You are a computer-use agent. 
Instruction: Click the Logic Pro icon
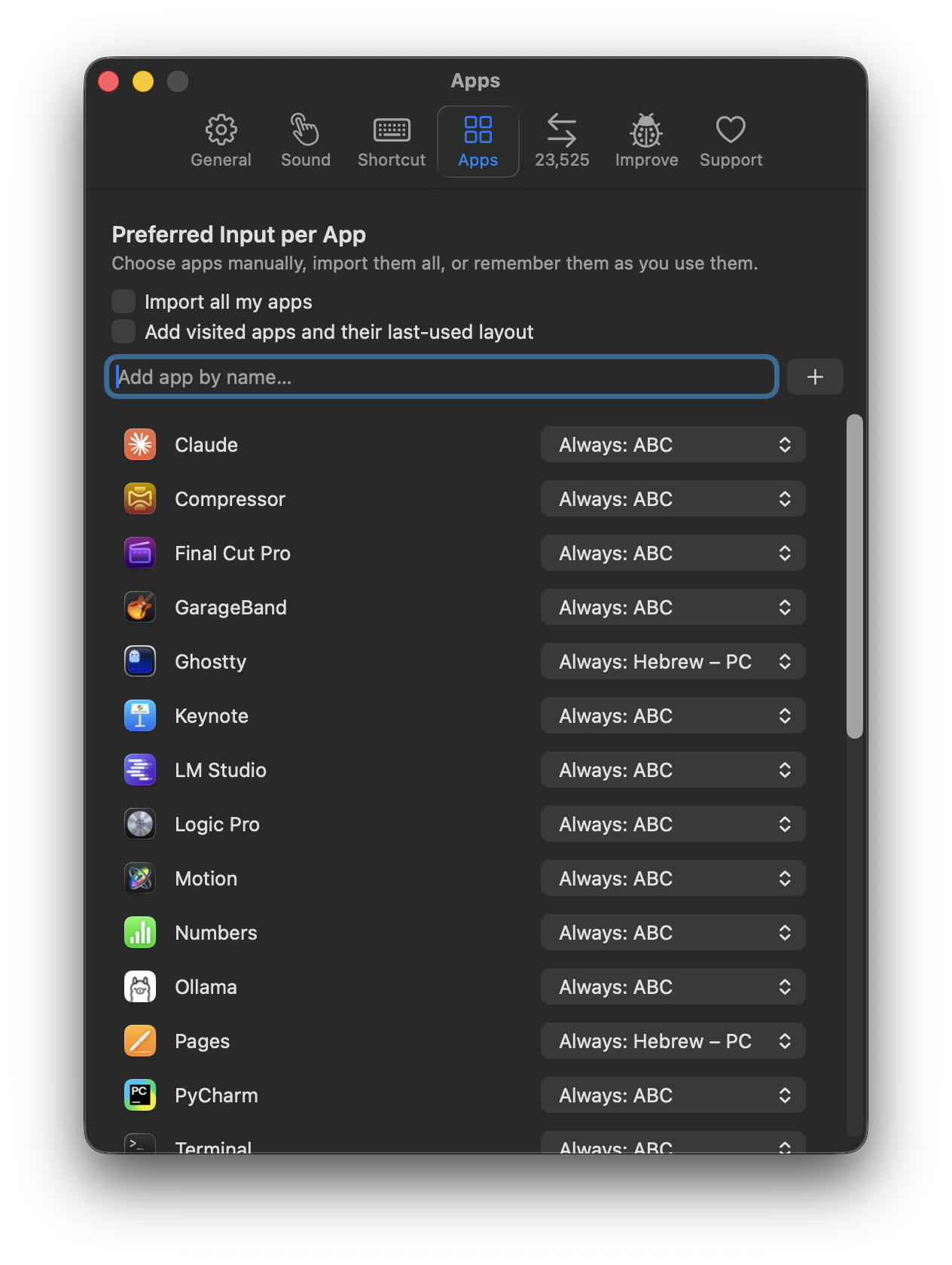click(140, 825)
